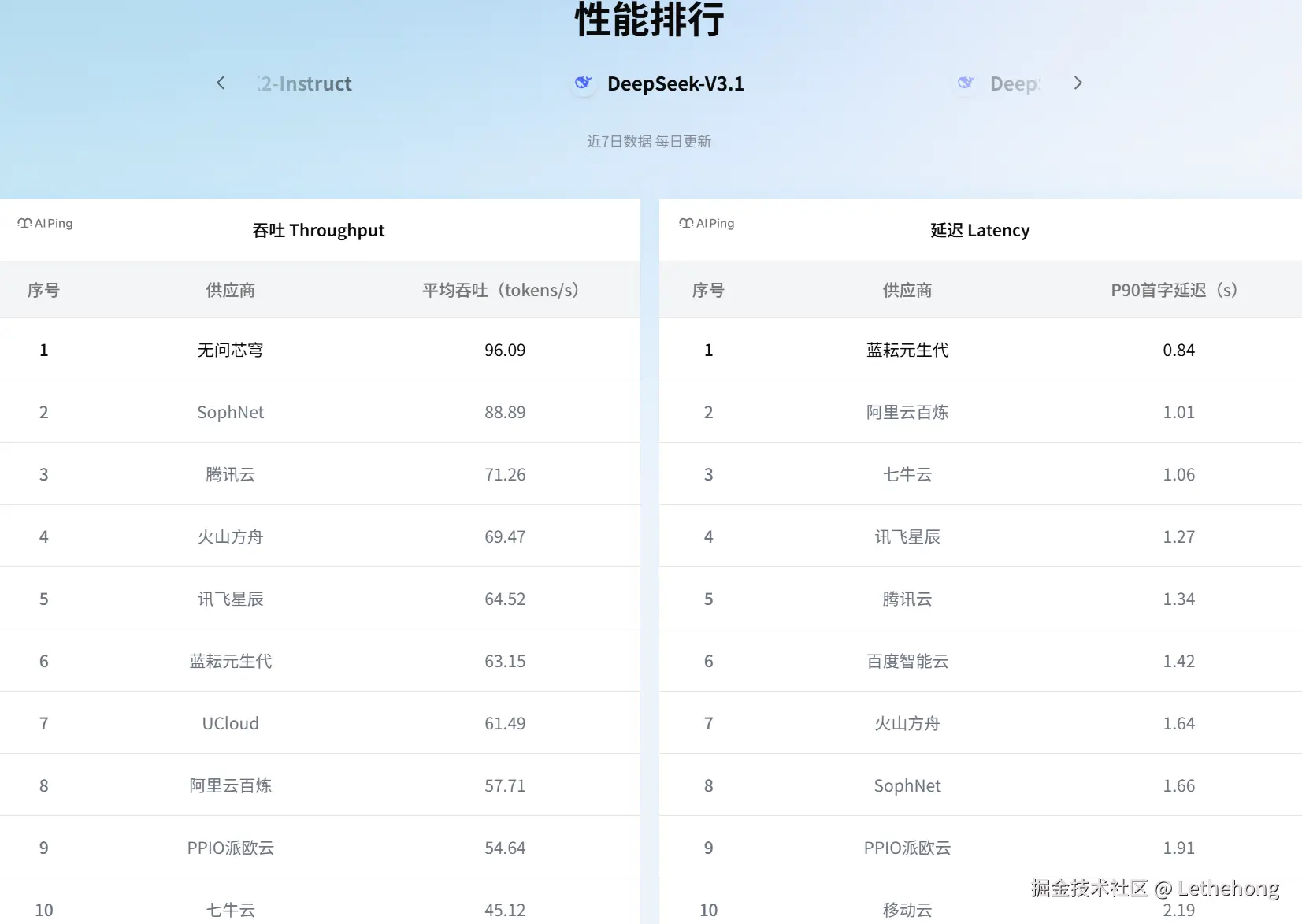Click the AI Ping logo in the Throughput table
Viewport: 1302px width, 924px height.
45,223
